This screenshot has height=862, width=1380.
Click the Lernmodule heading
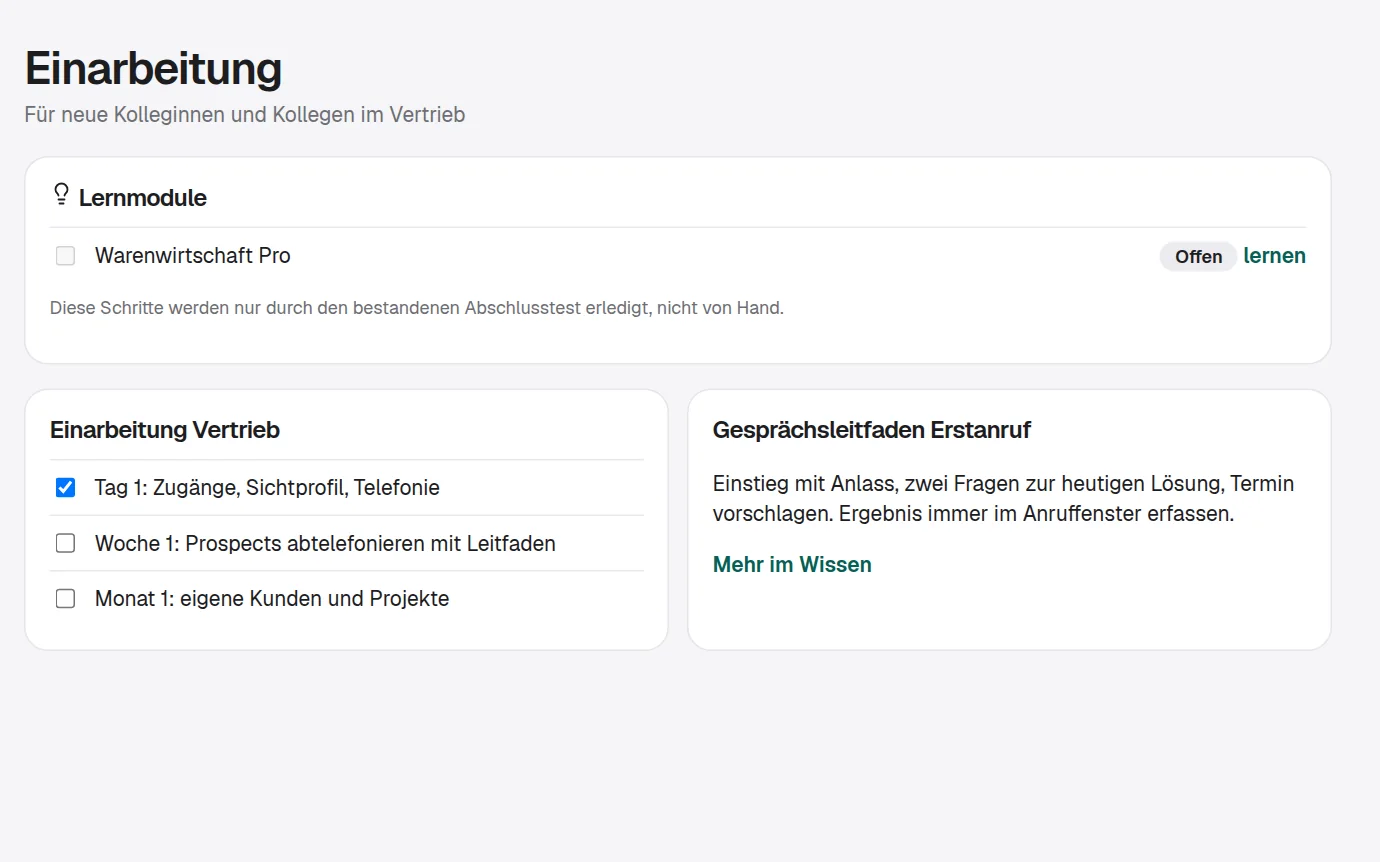click(143, 198)
